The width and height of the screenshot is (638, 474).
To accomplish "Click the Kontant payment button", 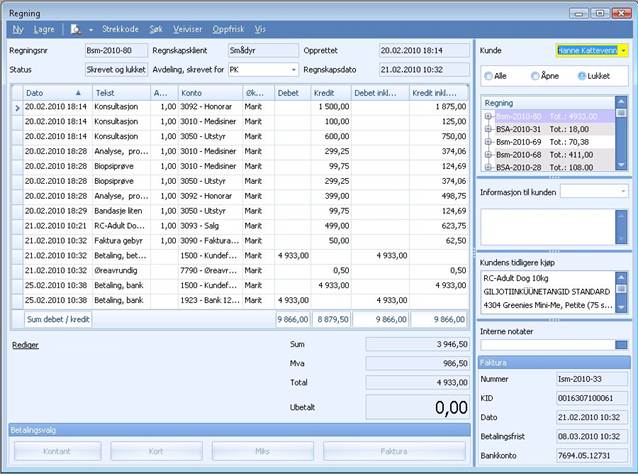I will click(57, 451).
